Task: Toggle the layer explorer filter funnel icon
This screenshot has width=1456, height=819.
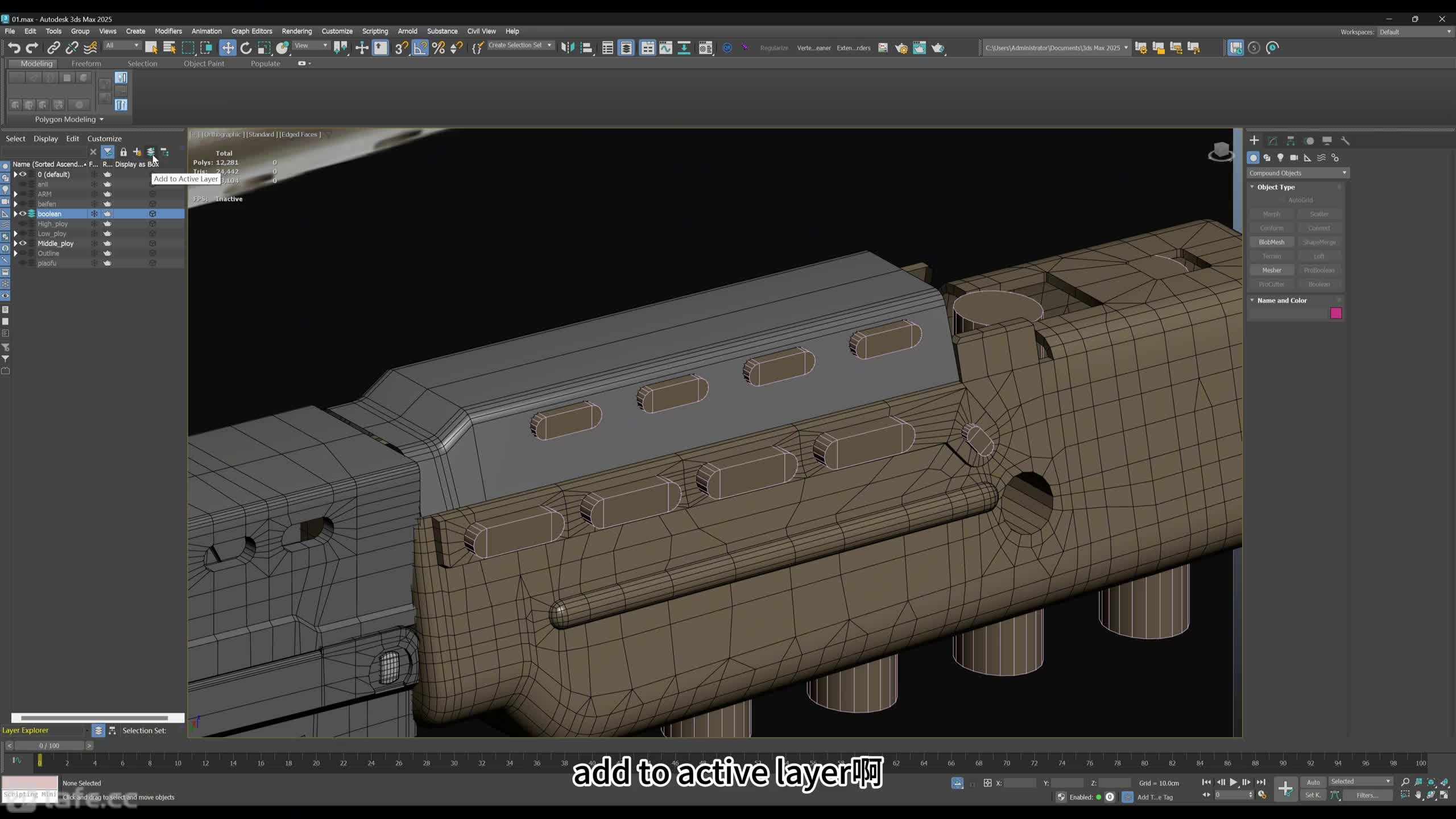Action: (x=107, y=152)
